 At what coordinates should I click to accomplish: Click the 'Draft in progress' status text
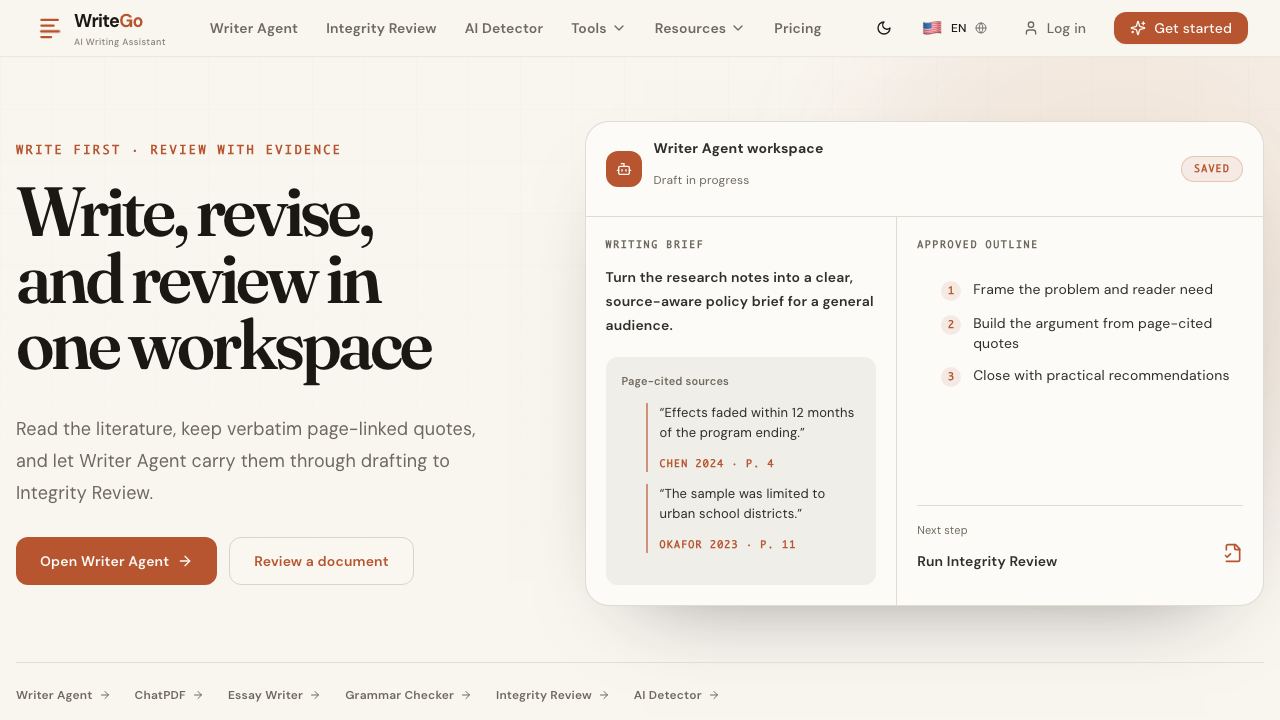(701, 180)
